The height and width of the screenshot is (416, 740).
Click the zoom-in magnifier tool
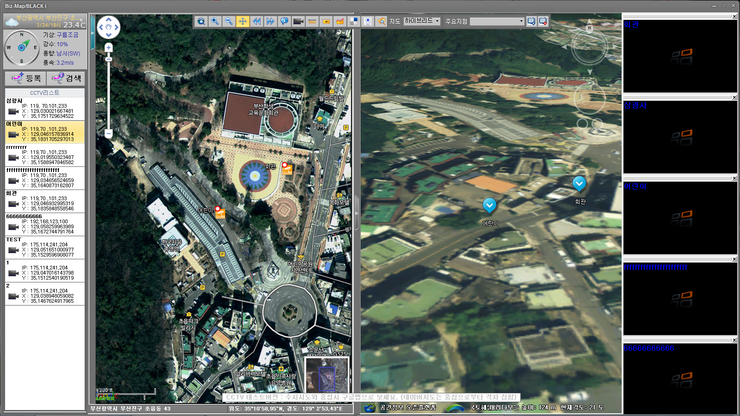[215, 21]
